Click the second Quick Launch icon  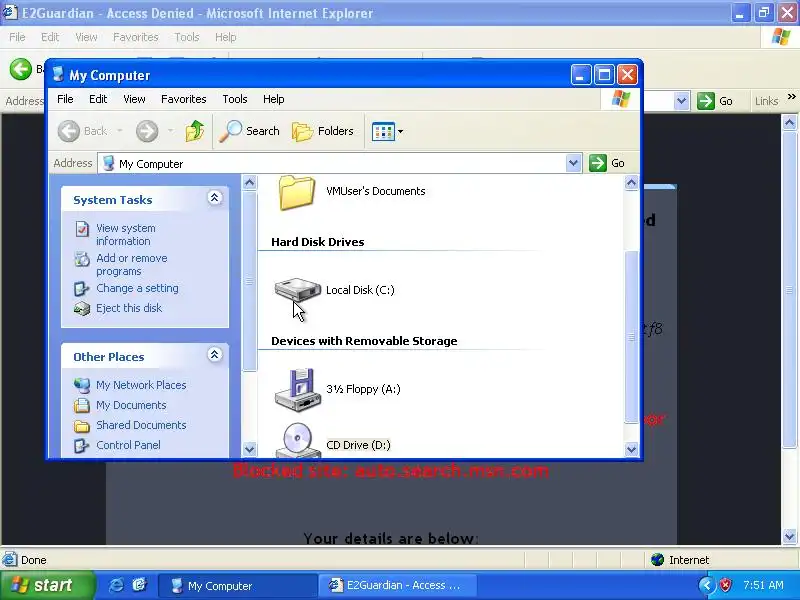click(x=139, y=585)
